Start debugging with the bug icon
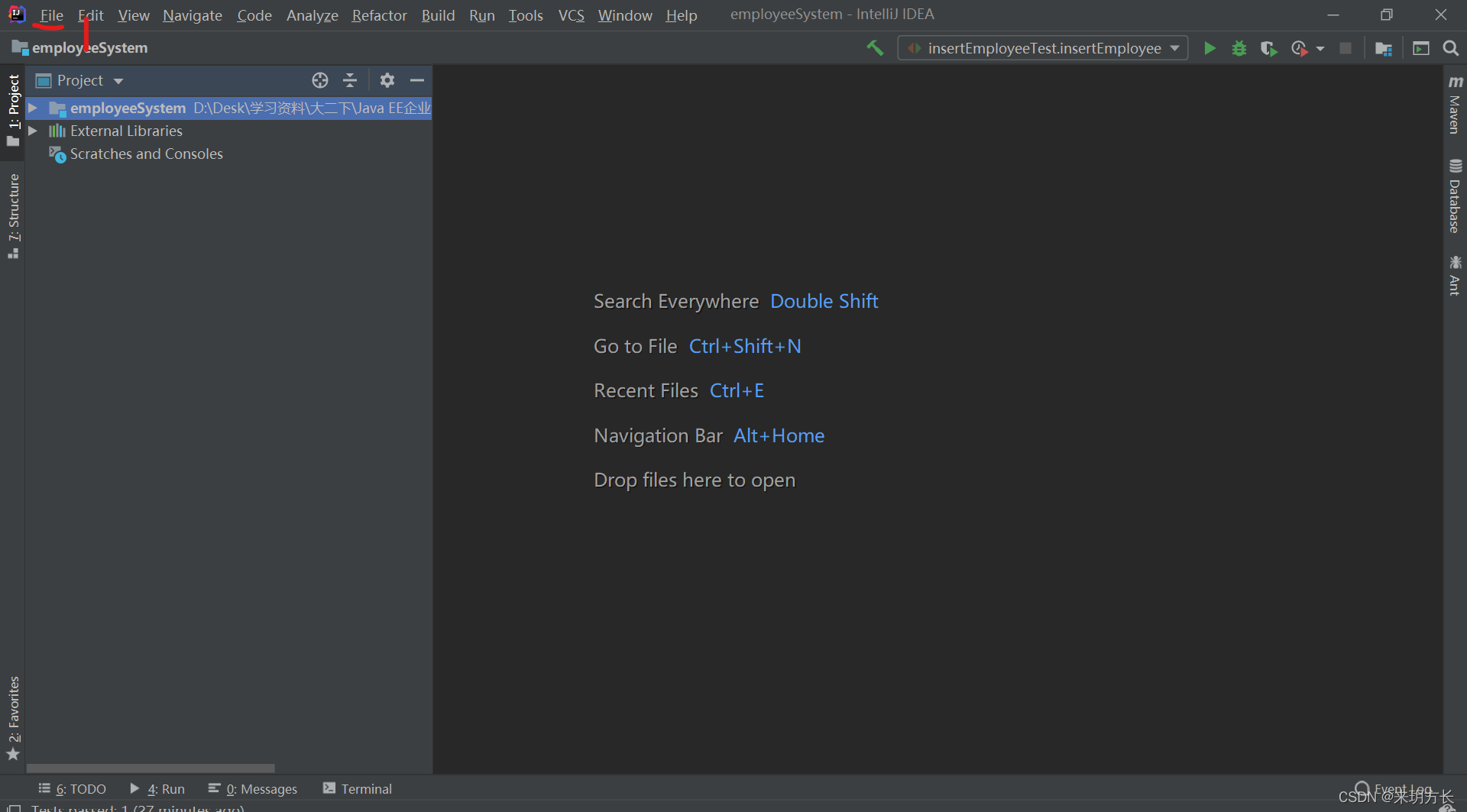Viewport: 1467px width, 812px height. (1239, 48)
